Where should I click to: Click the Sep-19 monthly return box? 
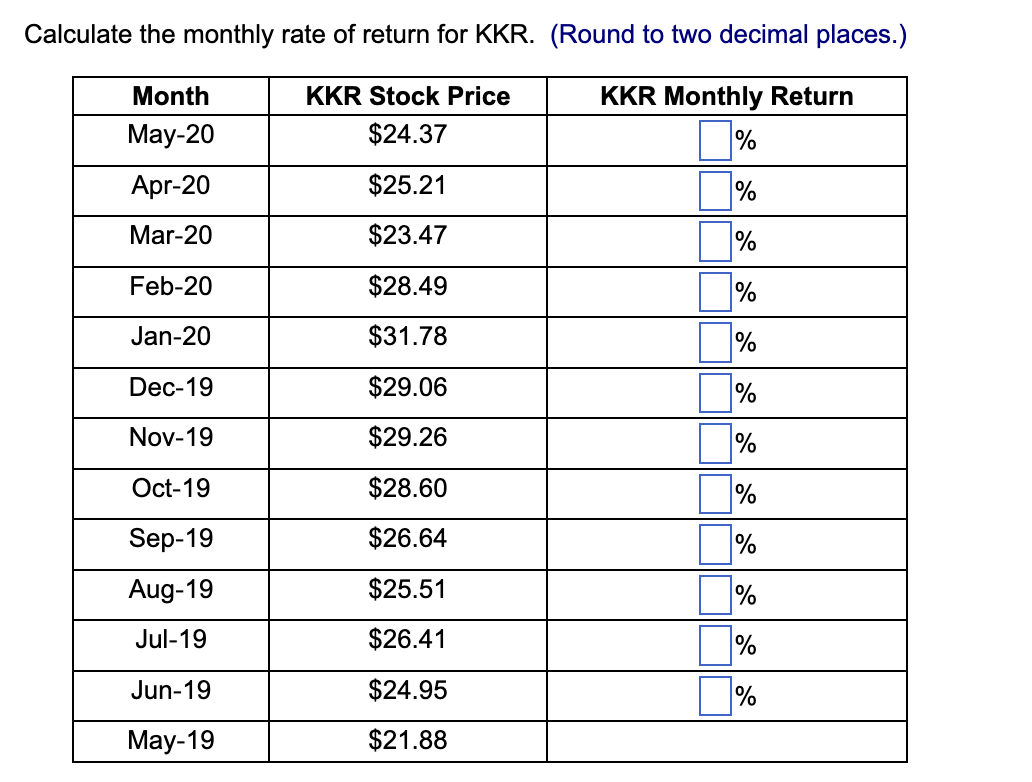(x=715, y=544)
